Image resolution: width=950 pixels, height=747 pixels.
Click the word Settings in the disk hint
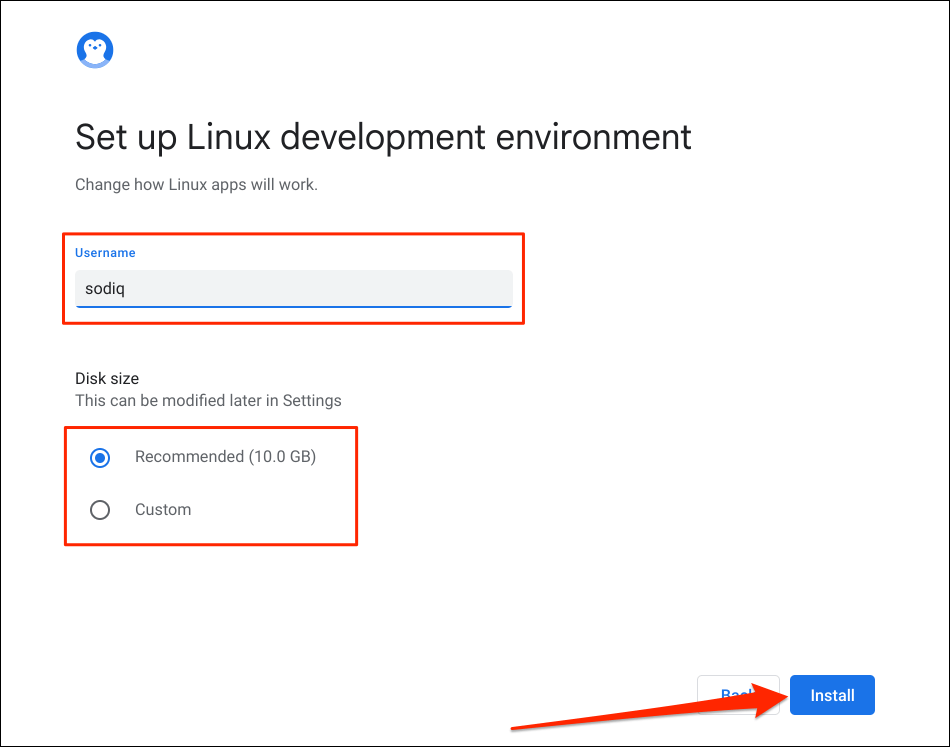[x=312, y=401]
